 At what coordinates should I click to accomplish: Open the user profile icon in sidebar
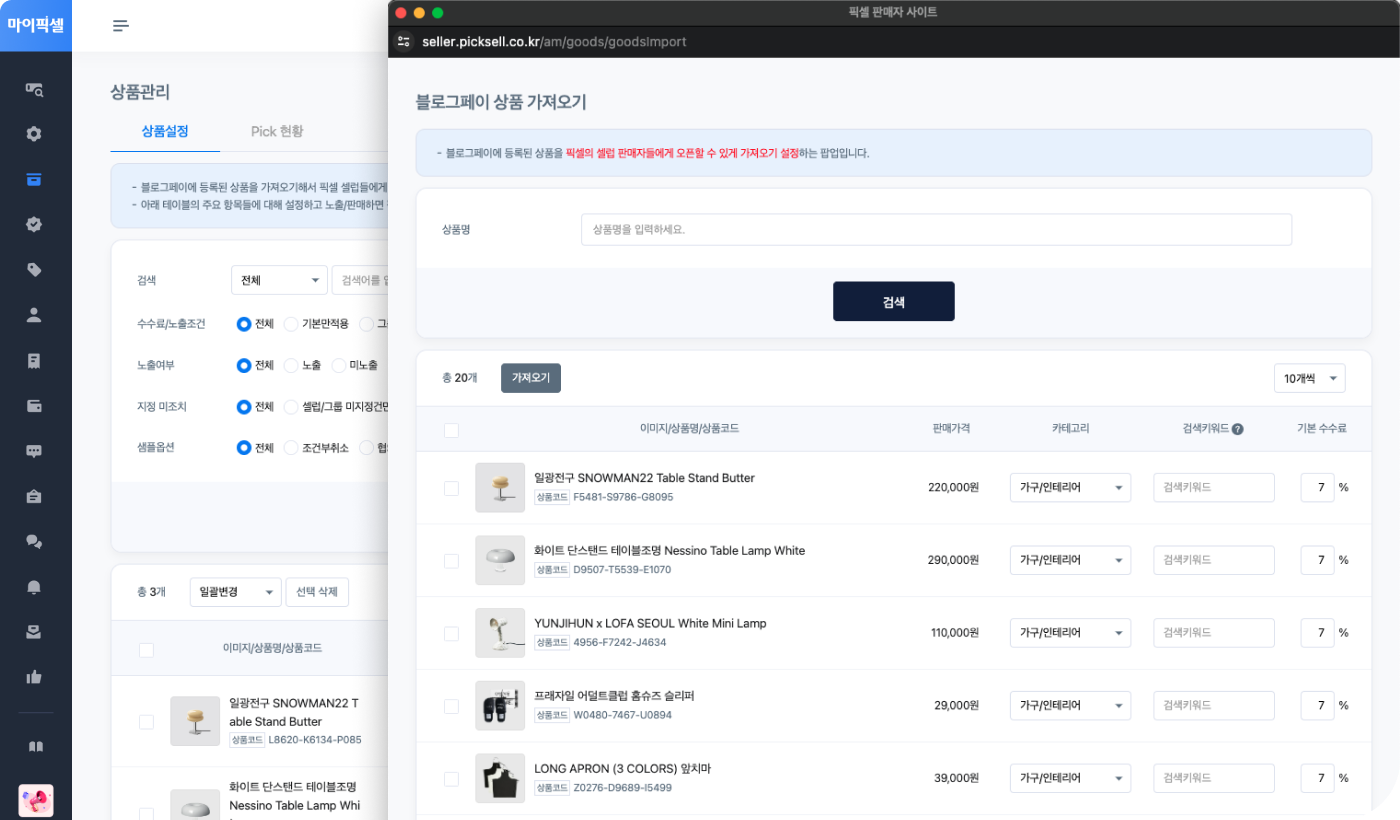coord(34,315)
